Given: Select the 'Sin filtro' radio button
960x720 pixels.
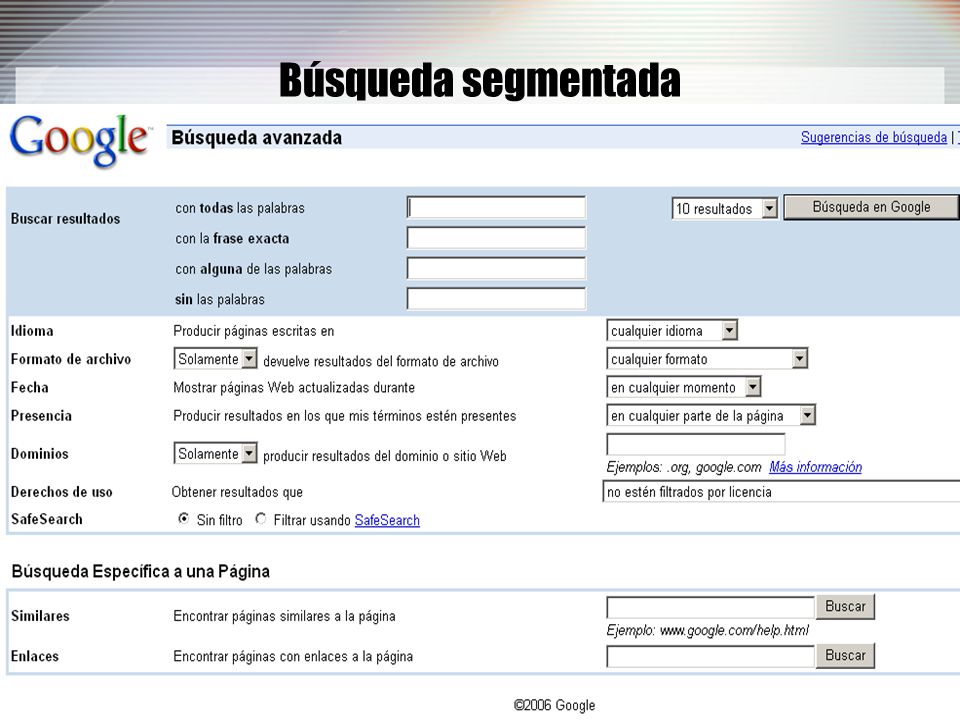Looking at the screenshot, I should click(183, 519).
